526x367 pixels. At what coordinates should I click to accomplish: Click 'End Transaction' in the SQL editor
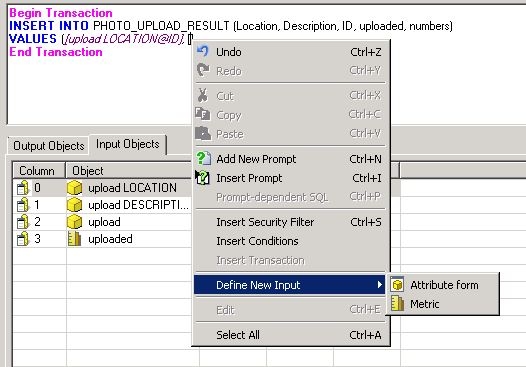point(56,52)
